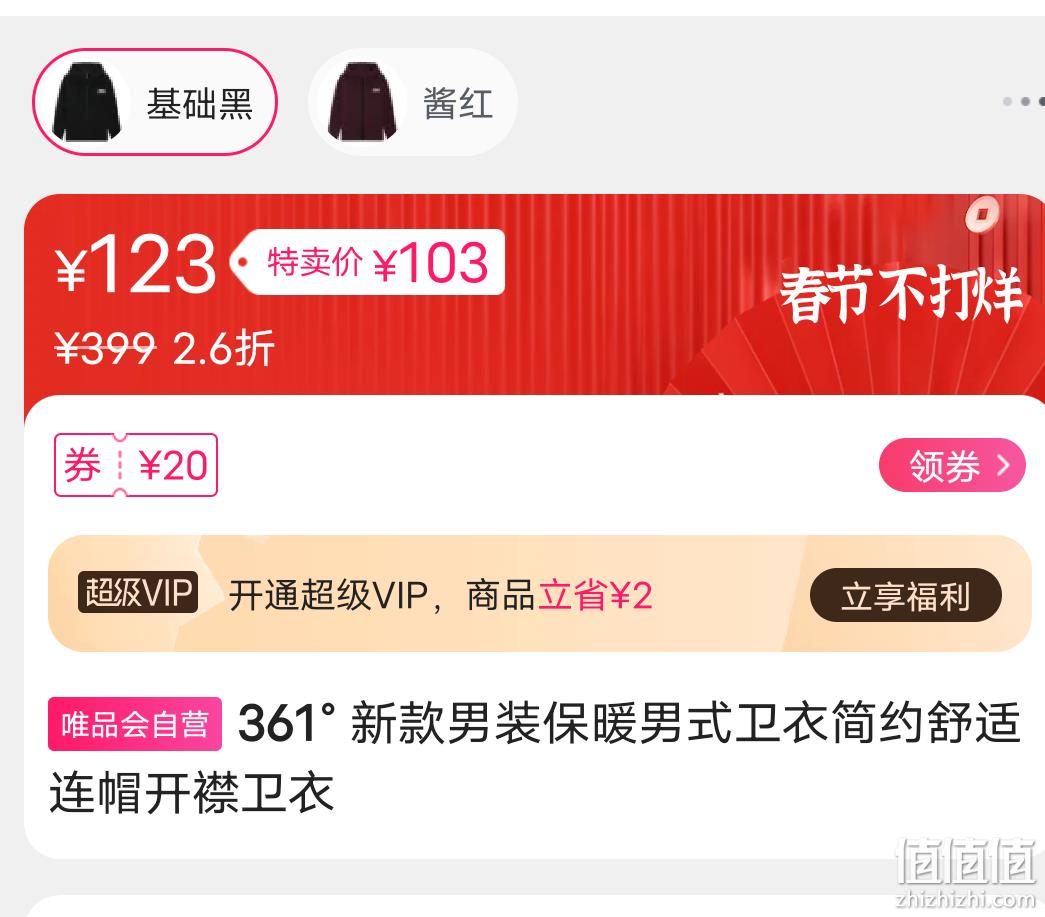The height and width of the screenshot is (917, 1045).
Task: Tap the dark red hoodie thumbnail
Action: tap(363, 102)
